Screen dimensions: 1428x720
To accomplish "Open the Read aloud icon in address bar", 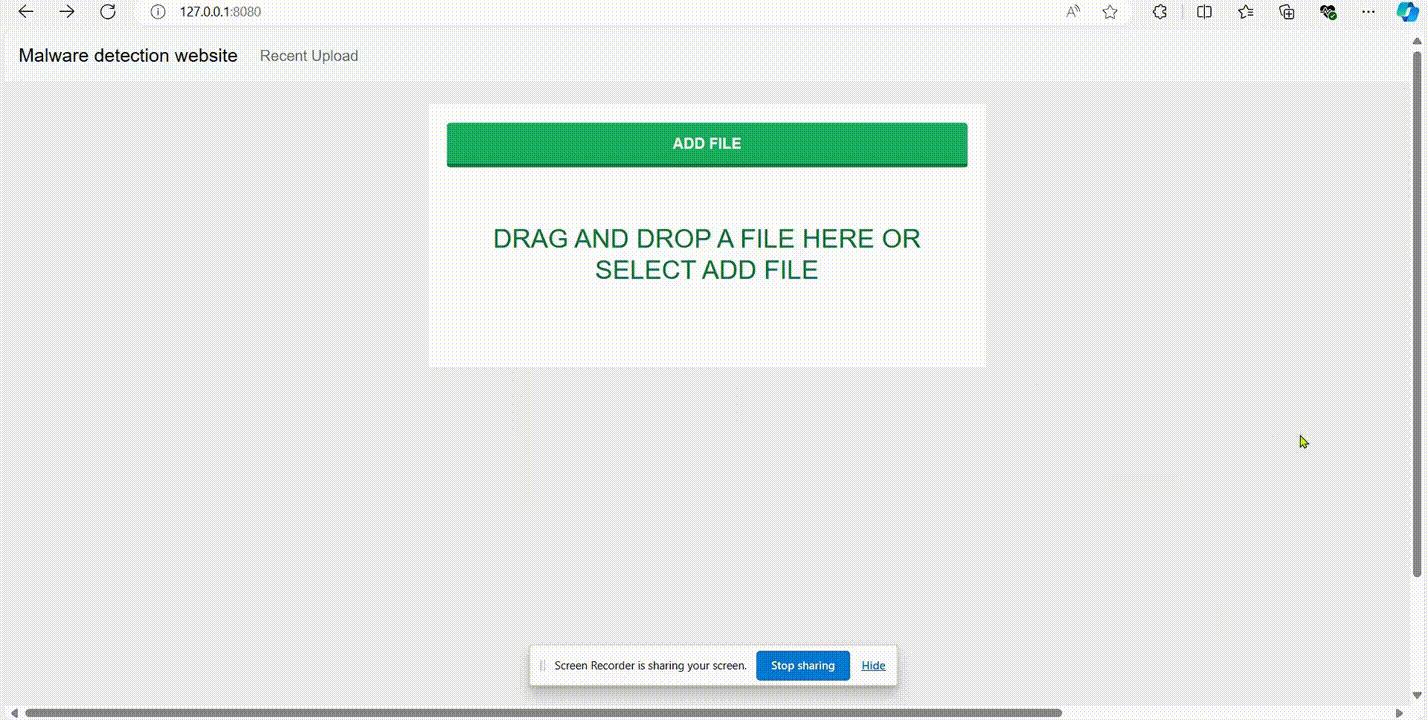I will point(1073,12).
